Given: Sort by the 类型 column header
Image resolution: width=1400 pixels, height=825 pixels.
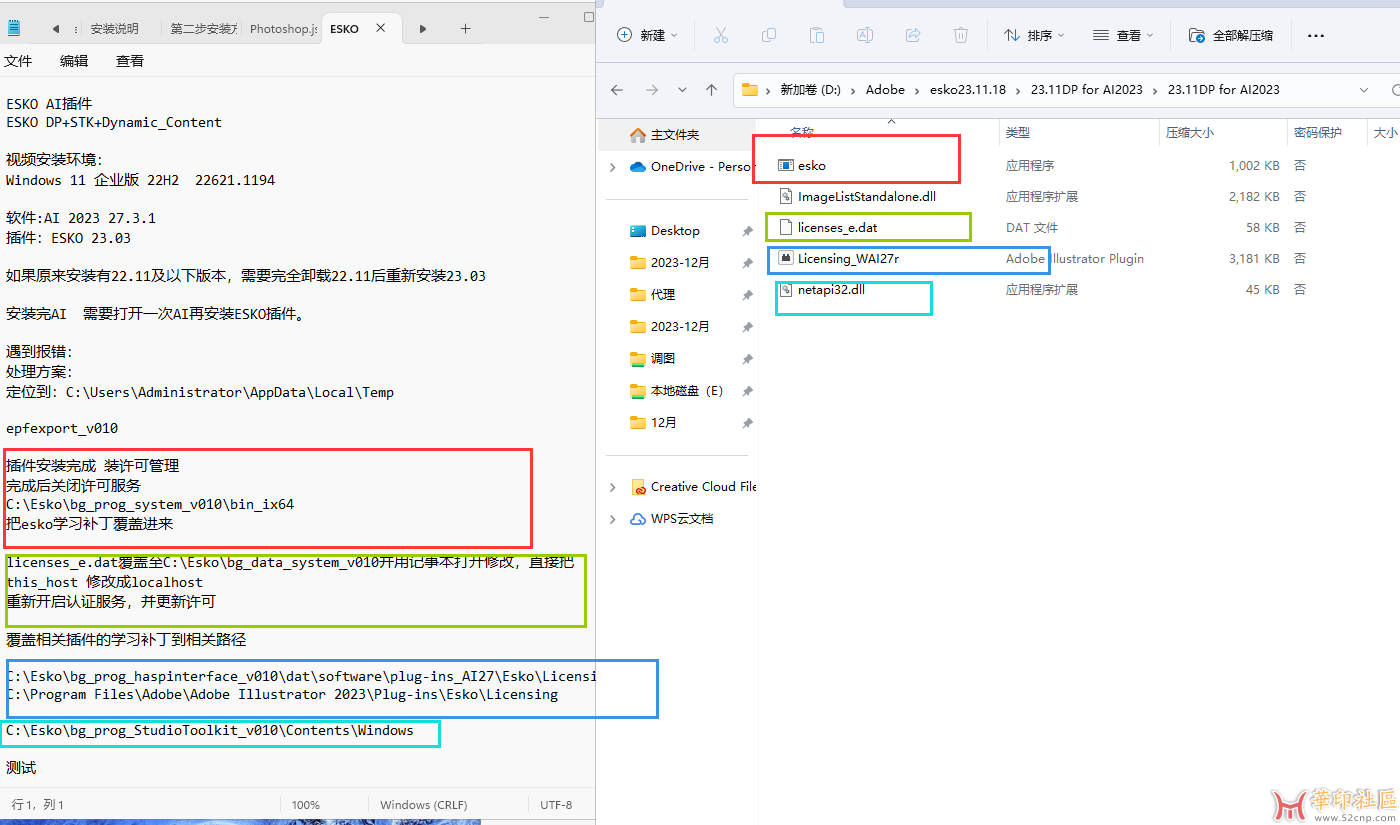Looking at the screenshot, I should [1018, 132].
